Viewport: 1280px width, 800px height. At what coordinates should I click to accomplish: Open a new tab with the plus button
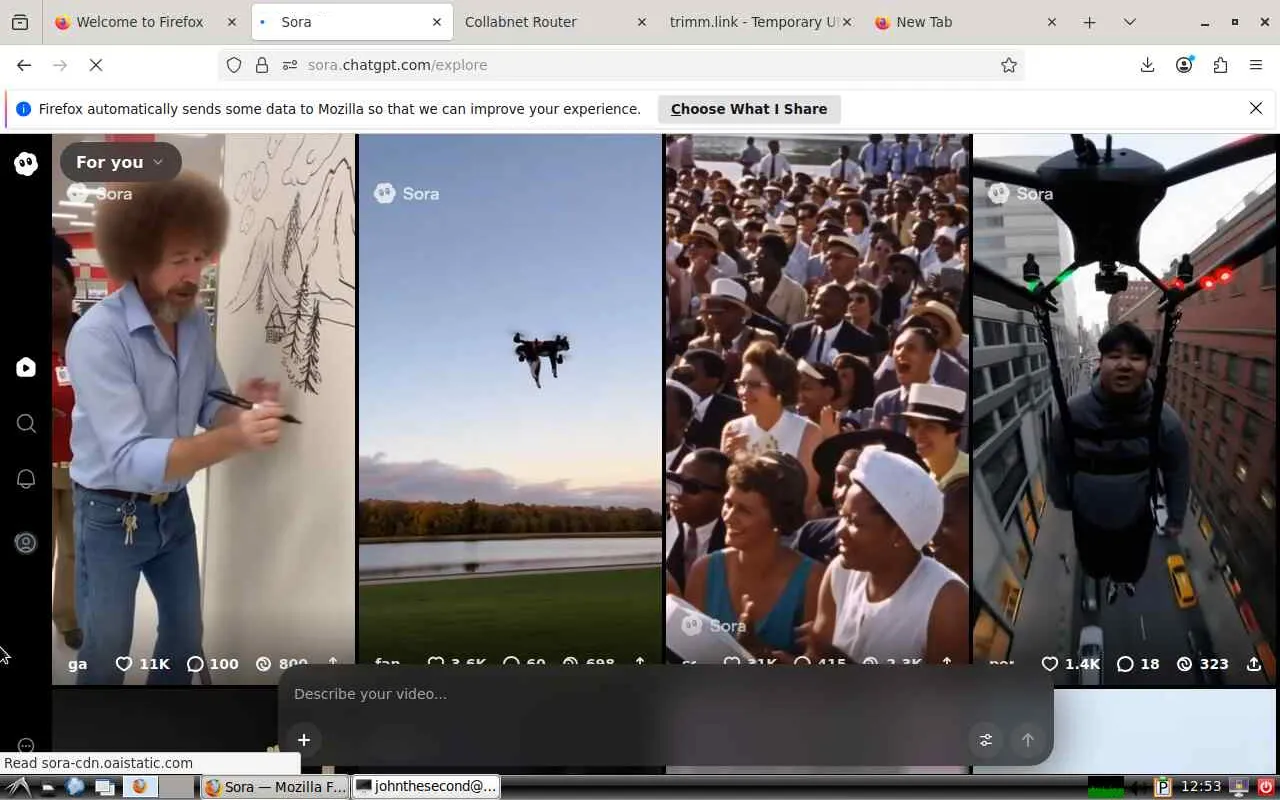pos(1090,22)
